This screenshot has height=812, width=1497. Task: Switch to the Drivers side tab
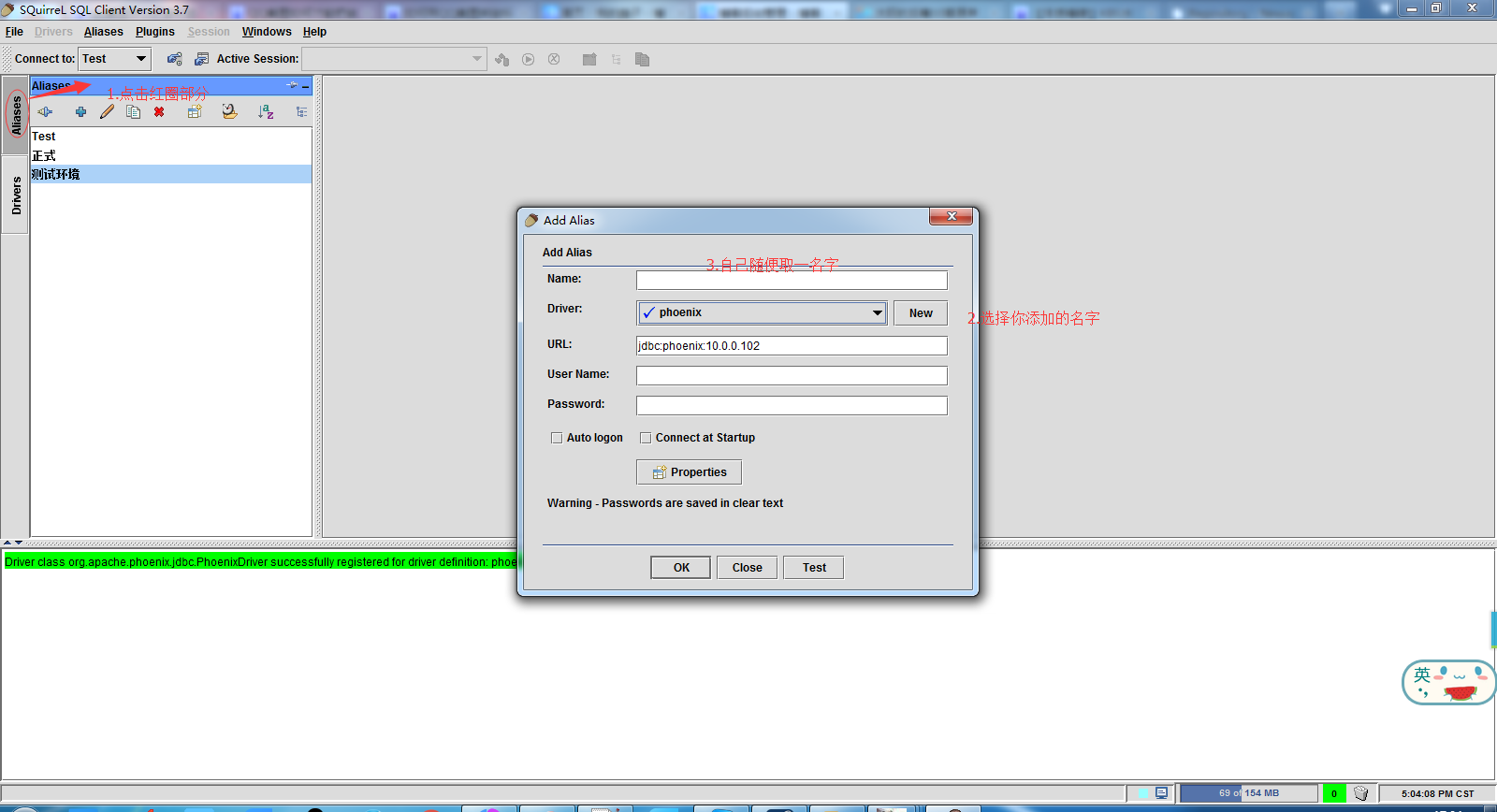click(16, 196)
